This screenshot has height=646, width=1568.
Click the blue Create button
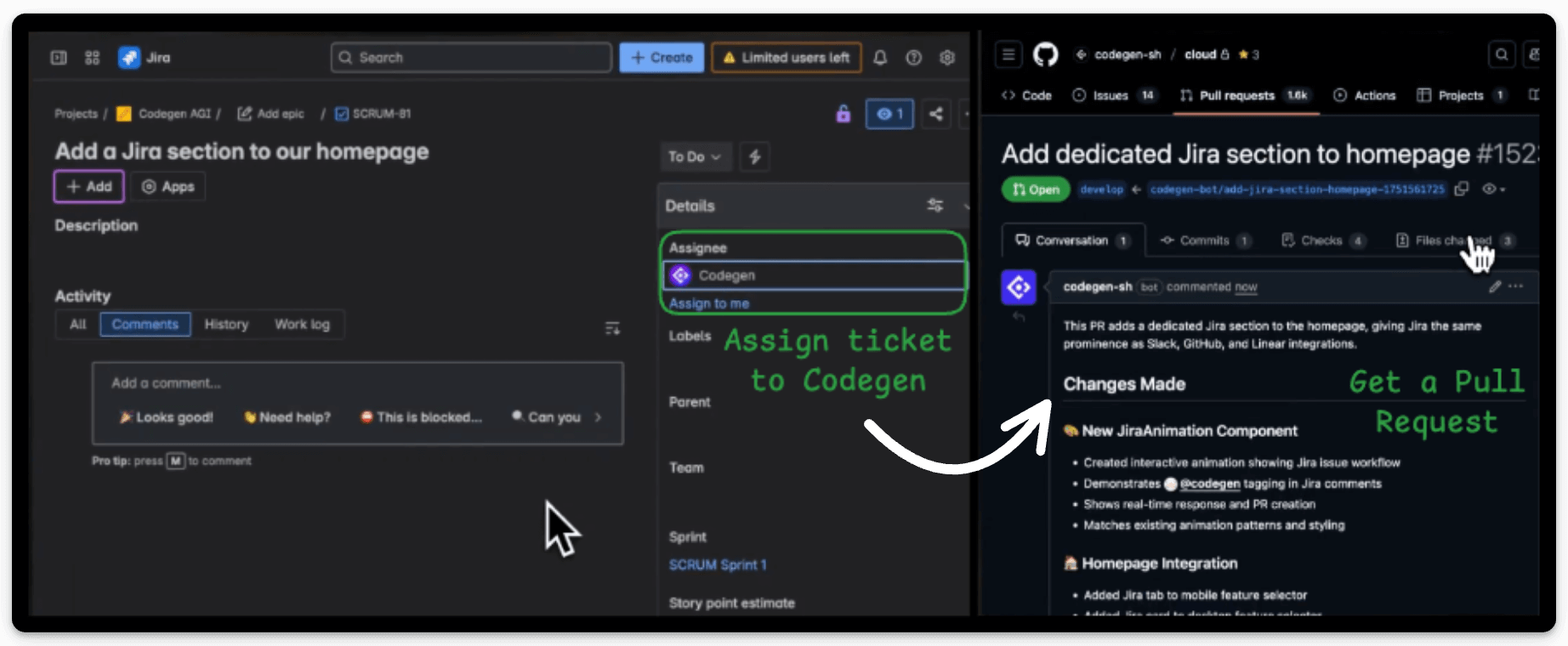coord(662,58)
